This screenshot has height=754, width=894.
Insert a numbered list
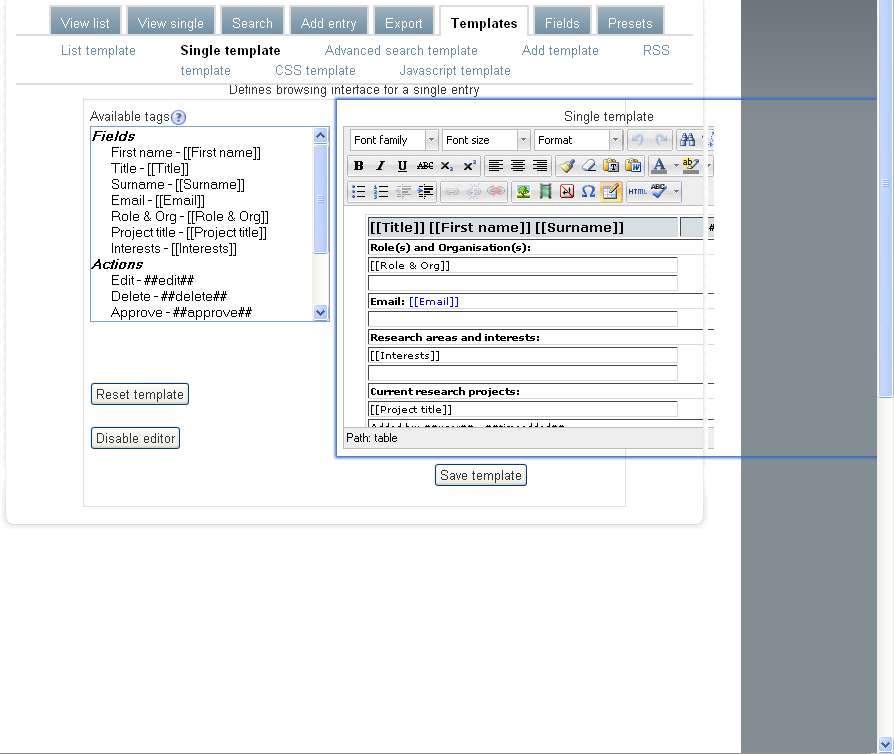click(x=380, y=192)
